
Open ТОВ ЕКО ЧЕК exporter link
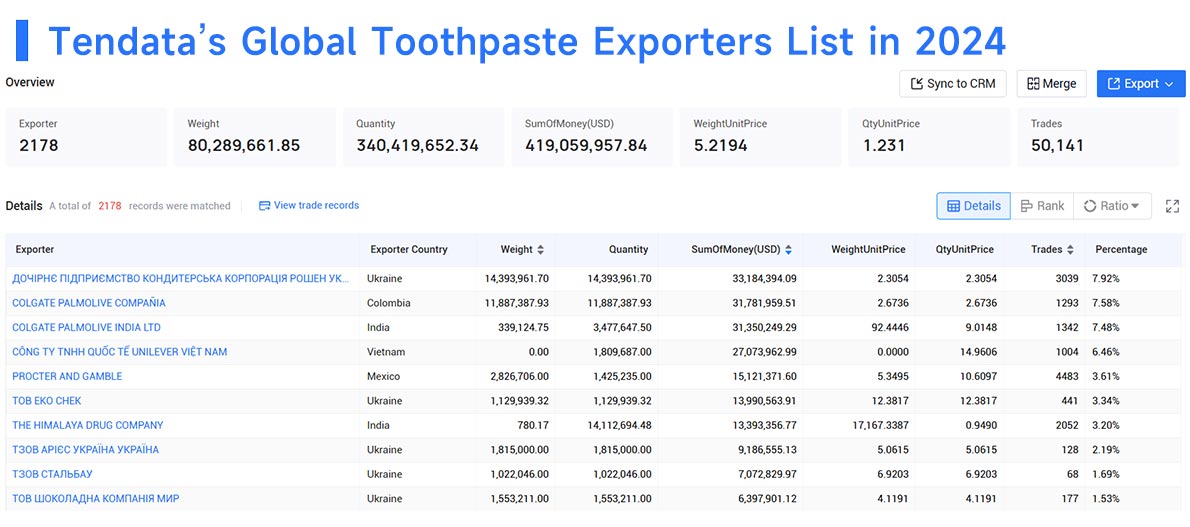[x=47, y=400]
